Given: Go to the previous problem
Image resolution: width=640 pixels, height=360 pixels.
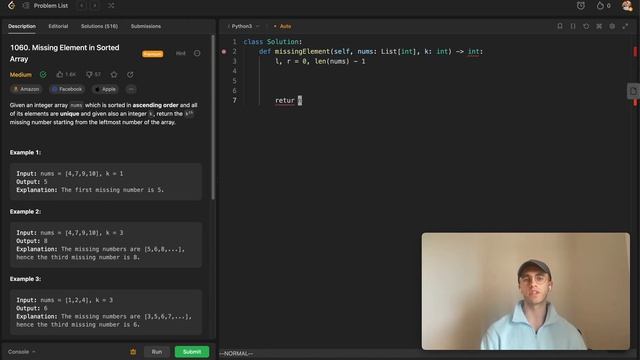Looking at the screenshot, I should (82, 6).
